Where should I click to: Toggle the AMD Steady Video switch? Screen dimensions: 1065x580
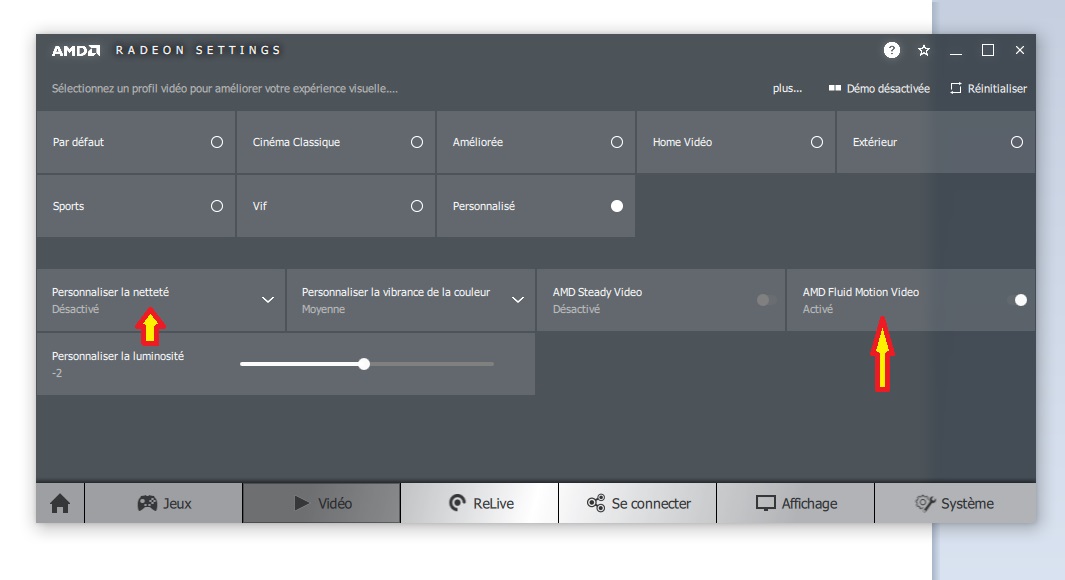pyautogui.click(x=767, y=300)
